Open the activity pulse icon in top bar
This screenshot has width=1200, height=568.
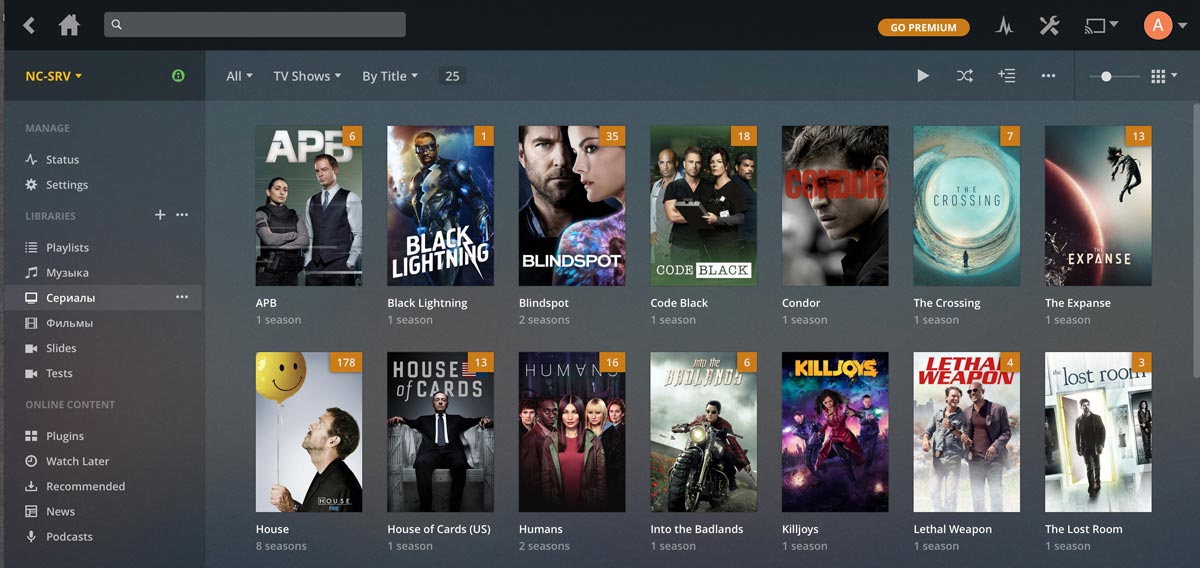1004,26
